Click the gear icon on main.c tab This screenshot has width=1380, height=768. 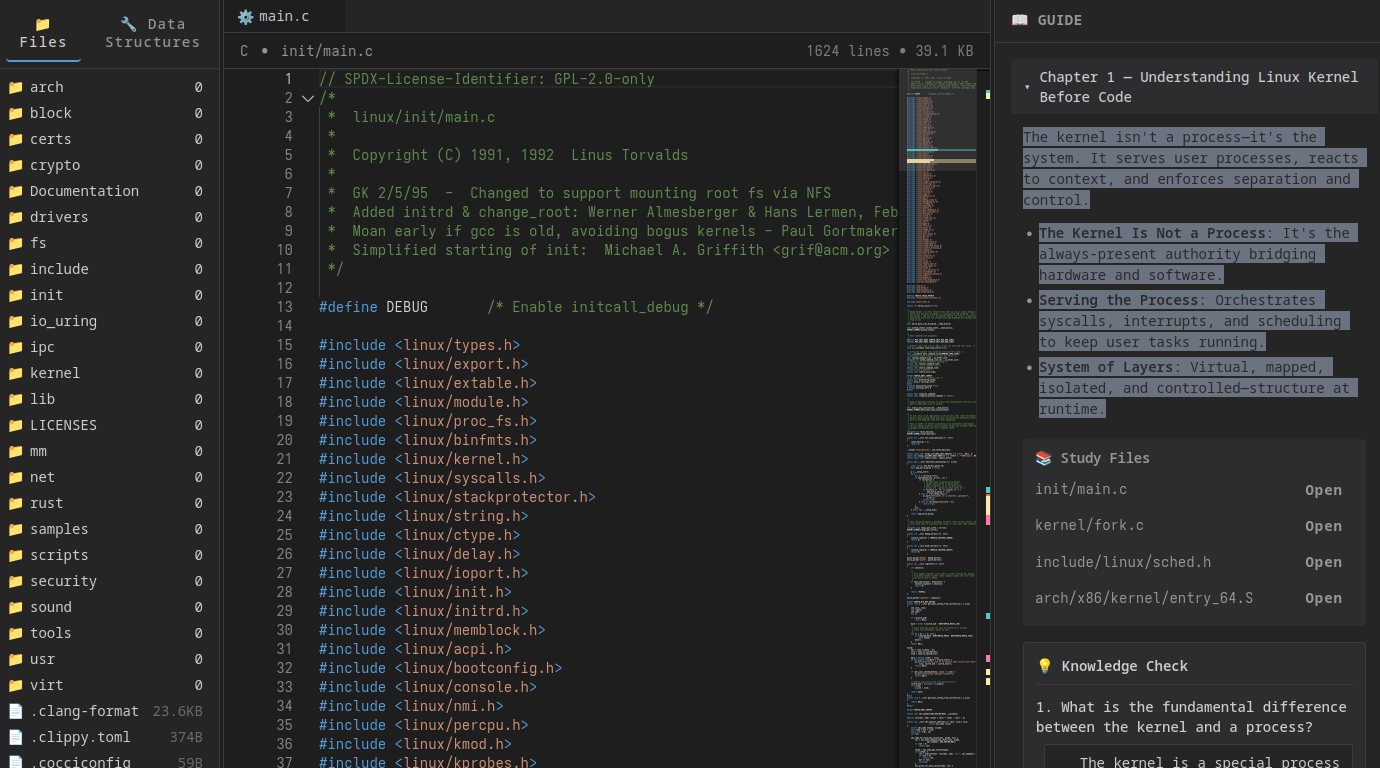(x=245, y=17)
